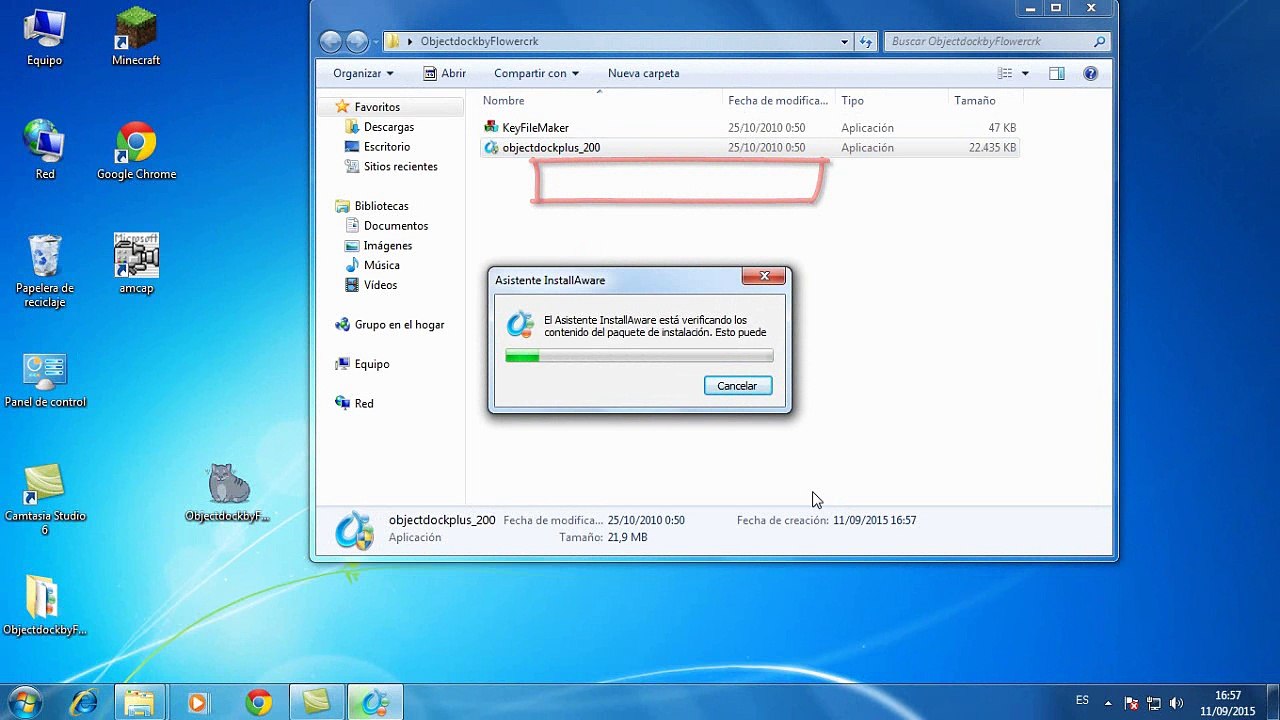Image resolution: width=1280 pixels, height=720 pixels.
Task: Select the ObjectdockbyF... folder on the desktop
Action: (45, 606)
